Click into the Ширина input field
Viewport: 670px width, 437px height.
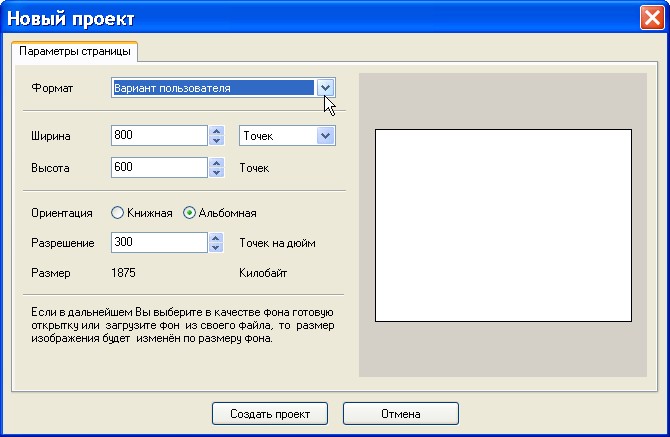[159, 135]
